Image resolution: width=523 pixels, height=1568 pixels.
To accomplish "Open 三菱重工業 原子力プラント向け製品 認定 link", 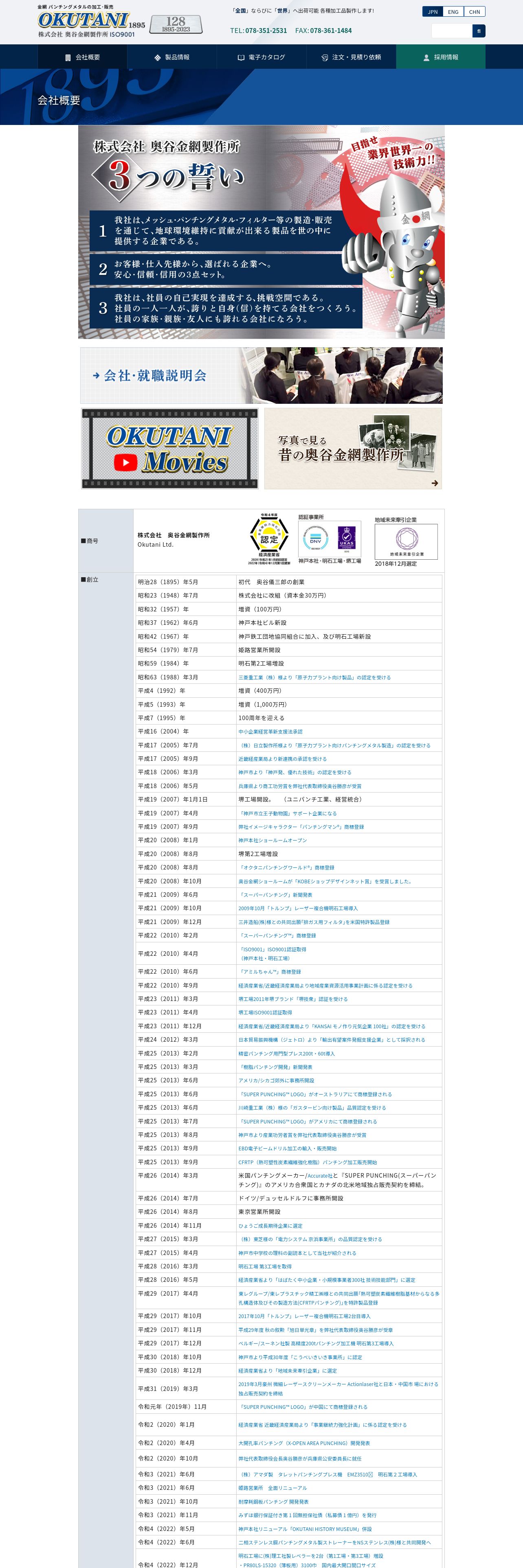I will (315, 677).
